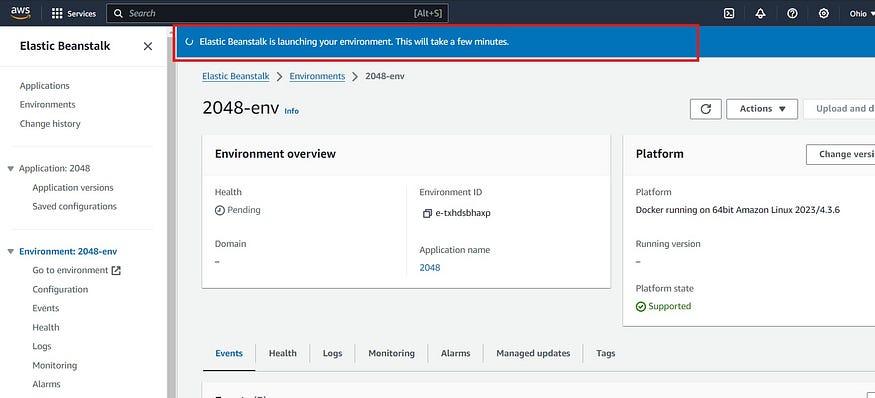The image size is (875, 398).
Task: Open the Ohio region dropdown
Action: (862, 13)
